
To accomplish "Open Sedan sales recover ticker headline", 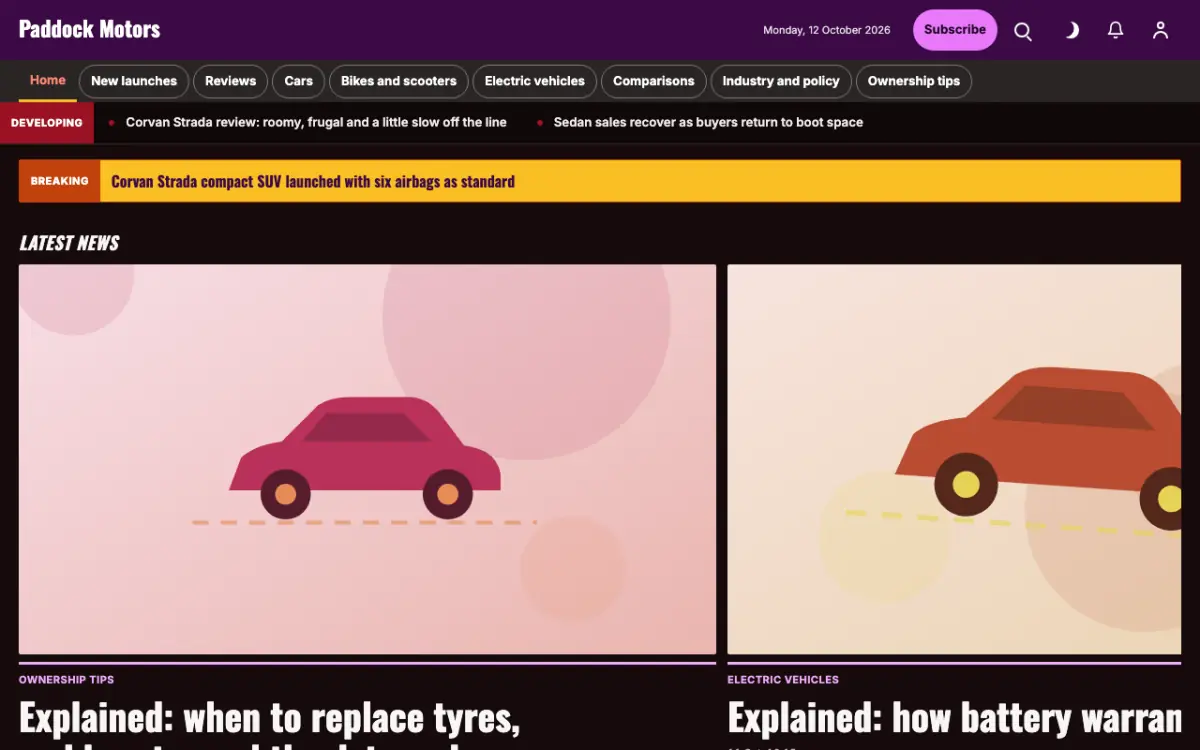I will [708, 122].
